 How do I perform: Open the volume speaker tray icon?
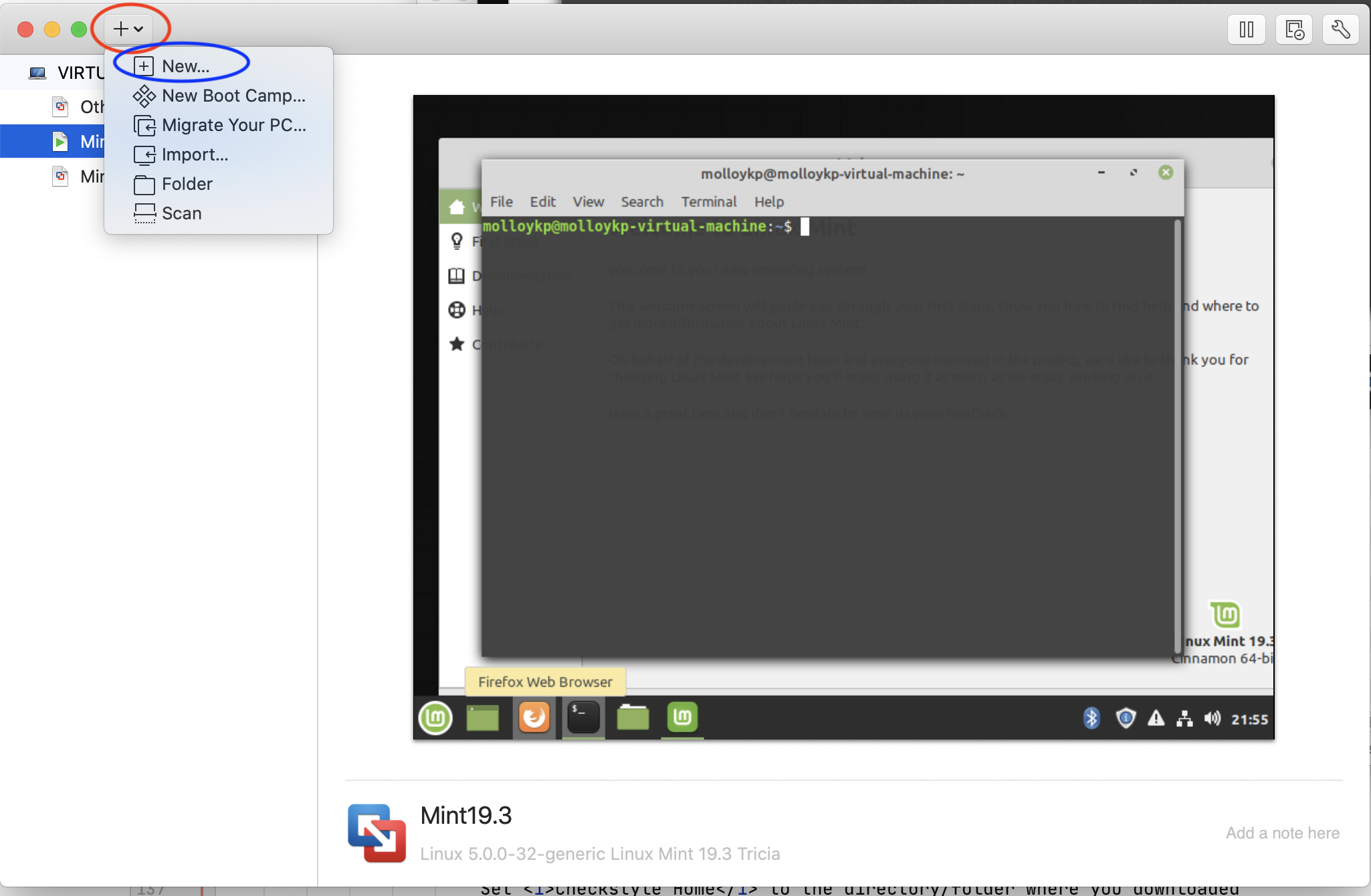click(x=1212, y=719)
